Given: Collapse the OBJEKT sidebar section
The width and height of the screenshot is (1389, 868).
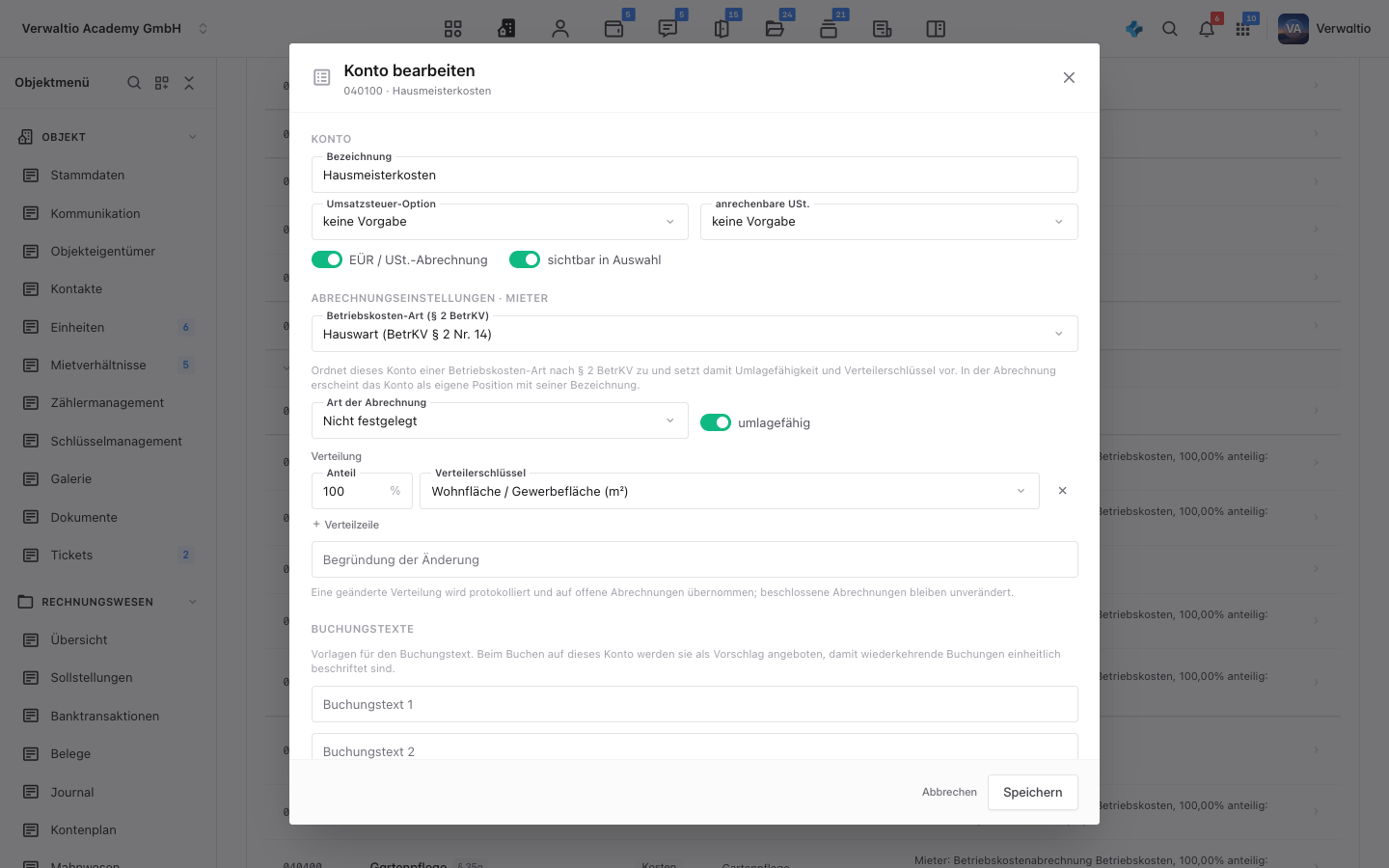Looking at the screenshot, I should 193,137.
